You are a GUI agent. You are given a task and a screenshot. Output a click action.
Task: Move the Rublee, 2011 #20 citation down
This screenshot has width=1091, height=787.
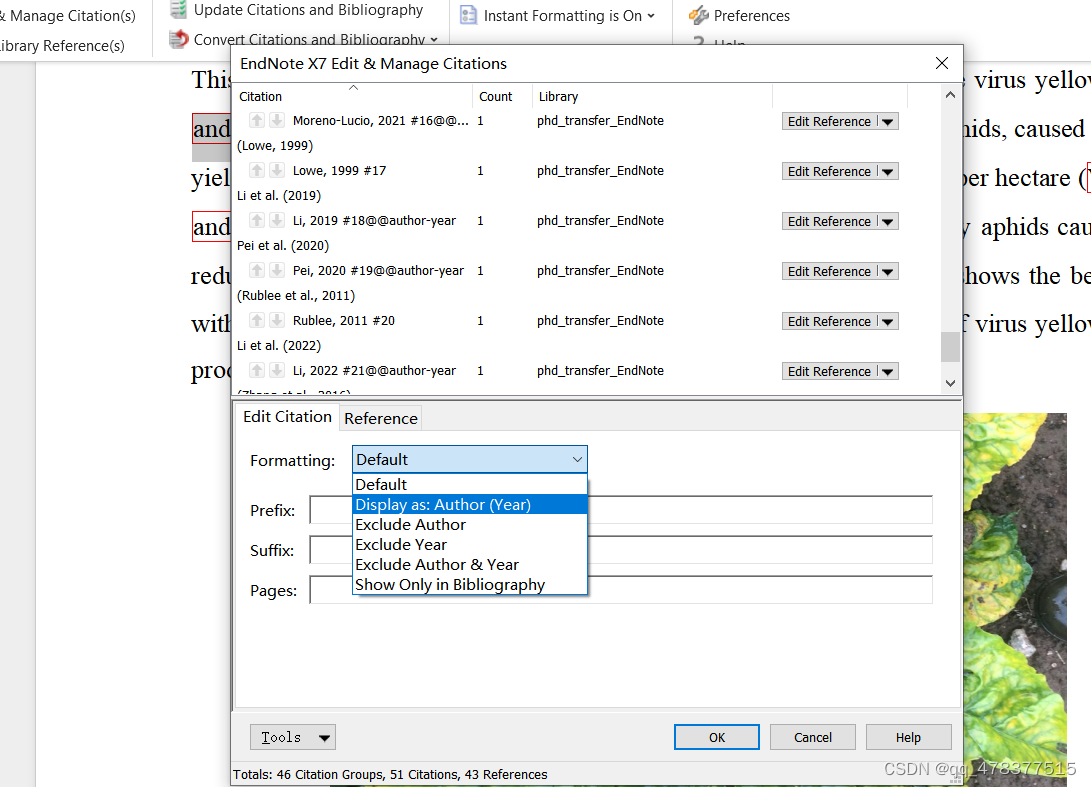[277, 321]
